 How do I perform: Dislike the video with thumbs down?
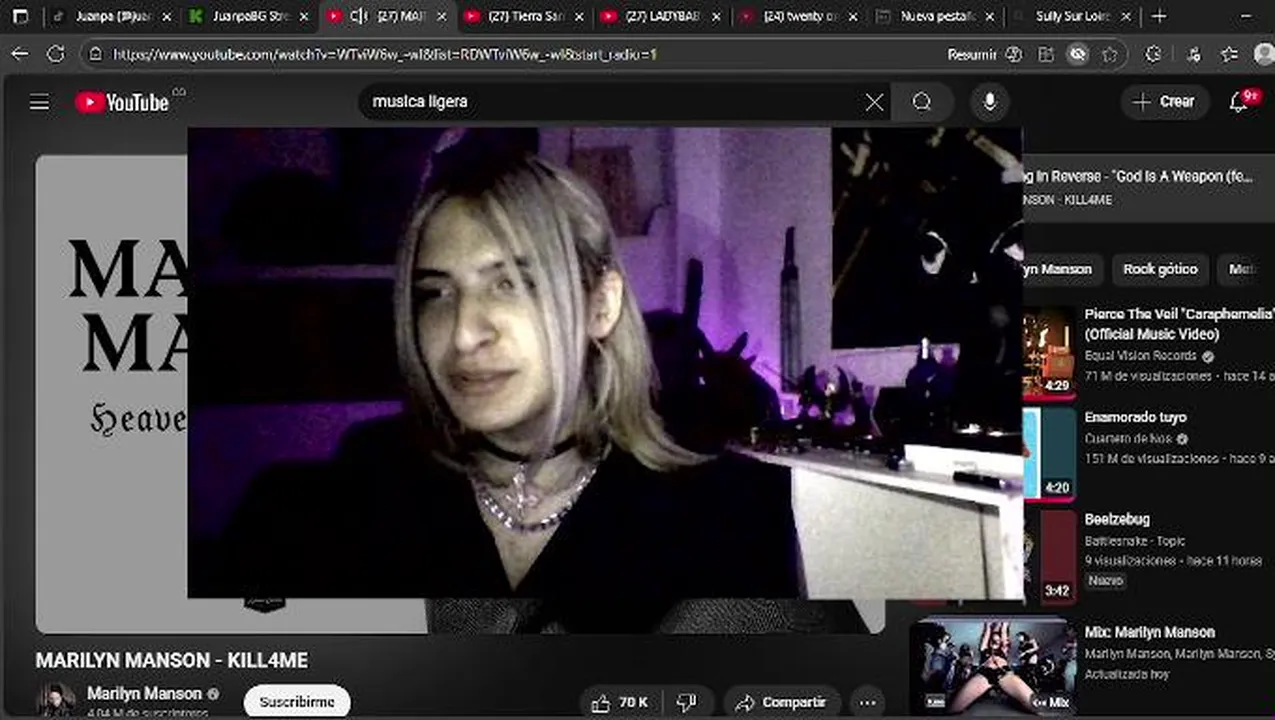(687, 703)
